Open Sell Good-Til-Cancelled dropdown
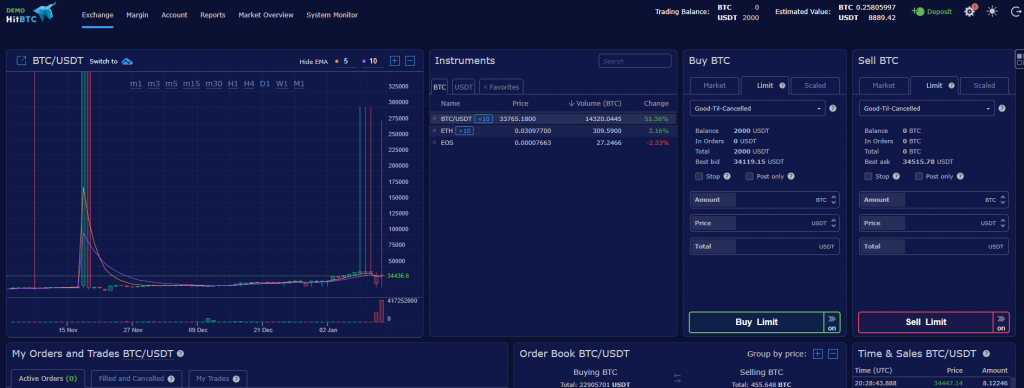Viewport: 1024px width, 388px height. 927,108
